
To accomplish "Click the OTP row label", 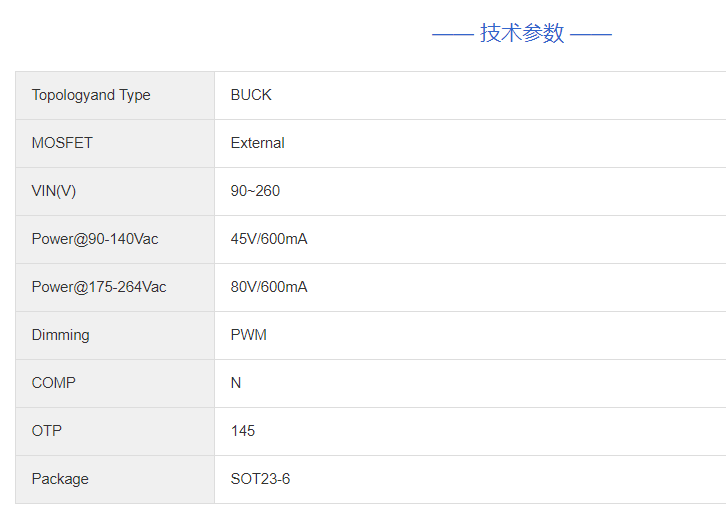I will pos(47,431).
